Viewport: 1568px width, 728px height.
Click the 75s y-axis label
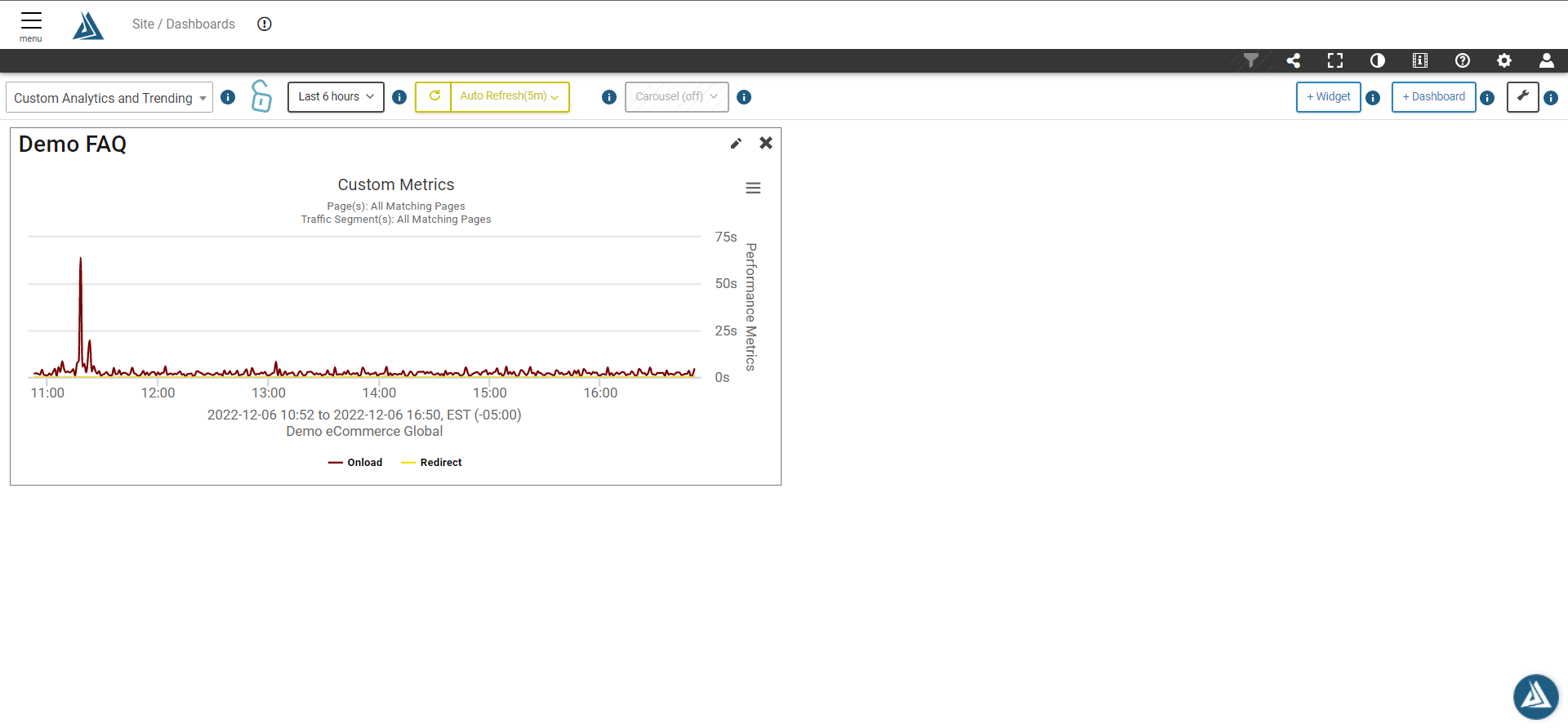point(726,237)
